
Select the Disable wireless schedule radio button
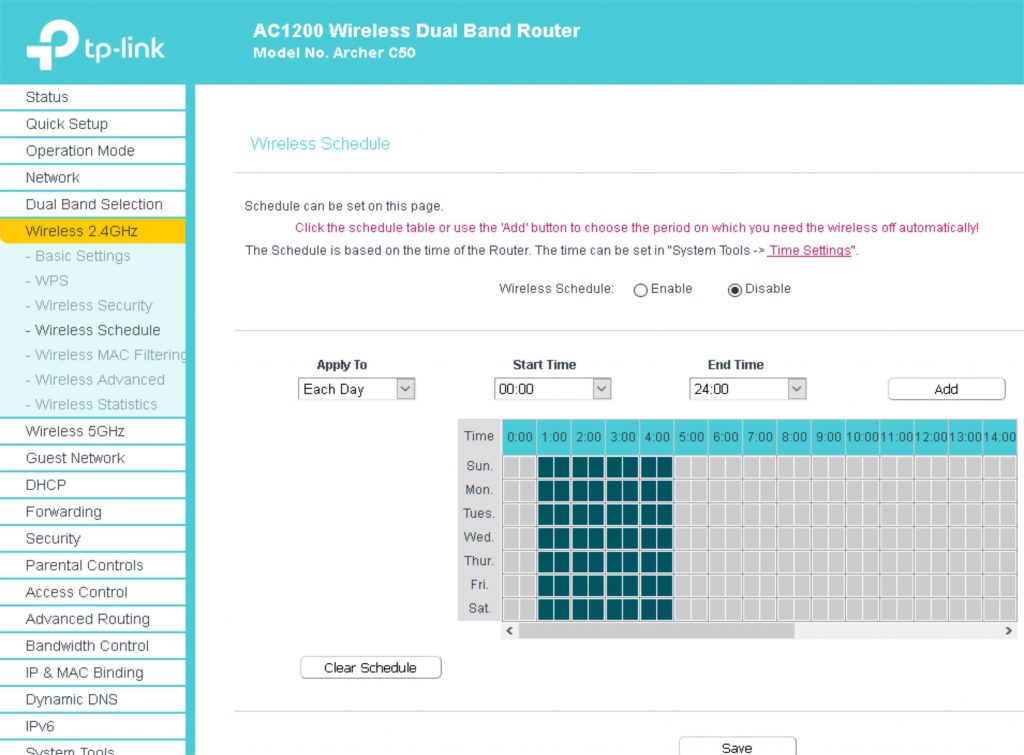coord(735,290)
